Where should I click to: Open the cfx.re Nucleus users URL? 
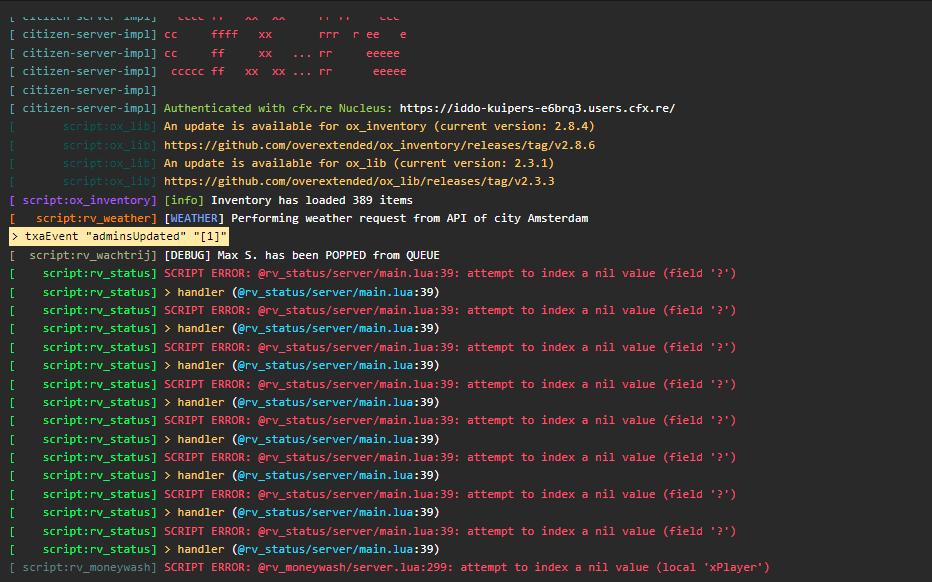537,108
